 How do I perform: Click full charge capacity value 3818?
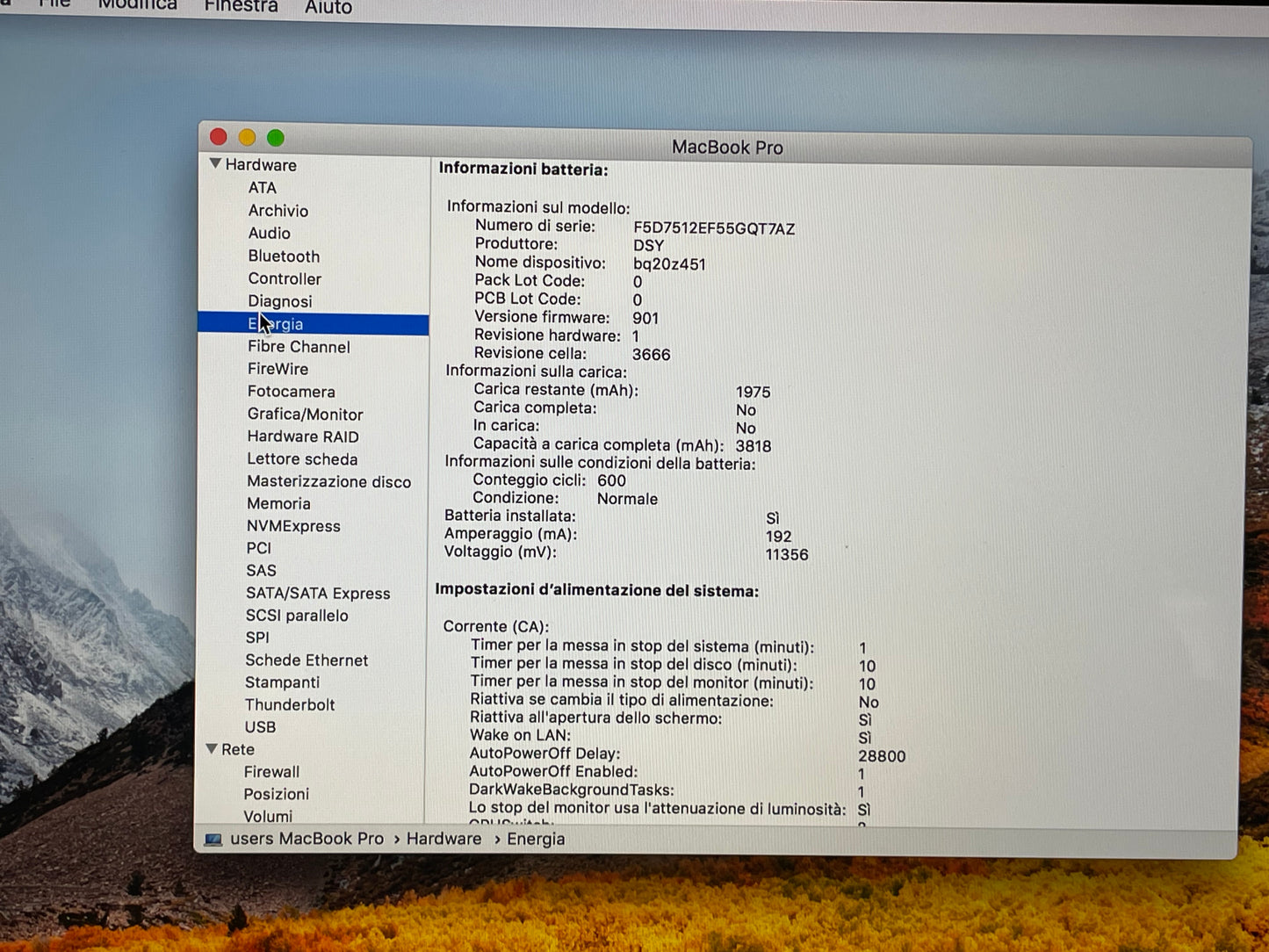point(753,446)
